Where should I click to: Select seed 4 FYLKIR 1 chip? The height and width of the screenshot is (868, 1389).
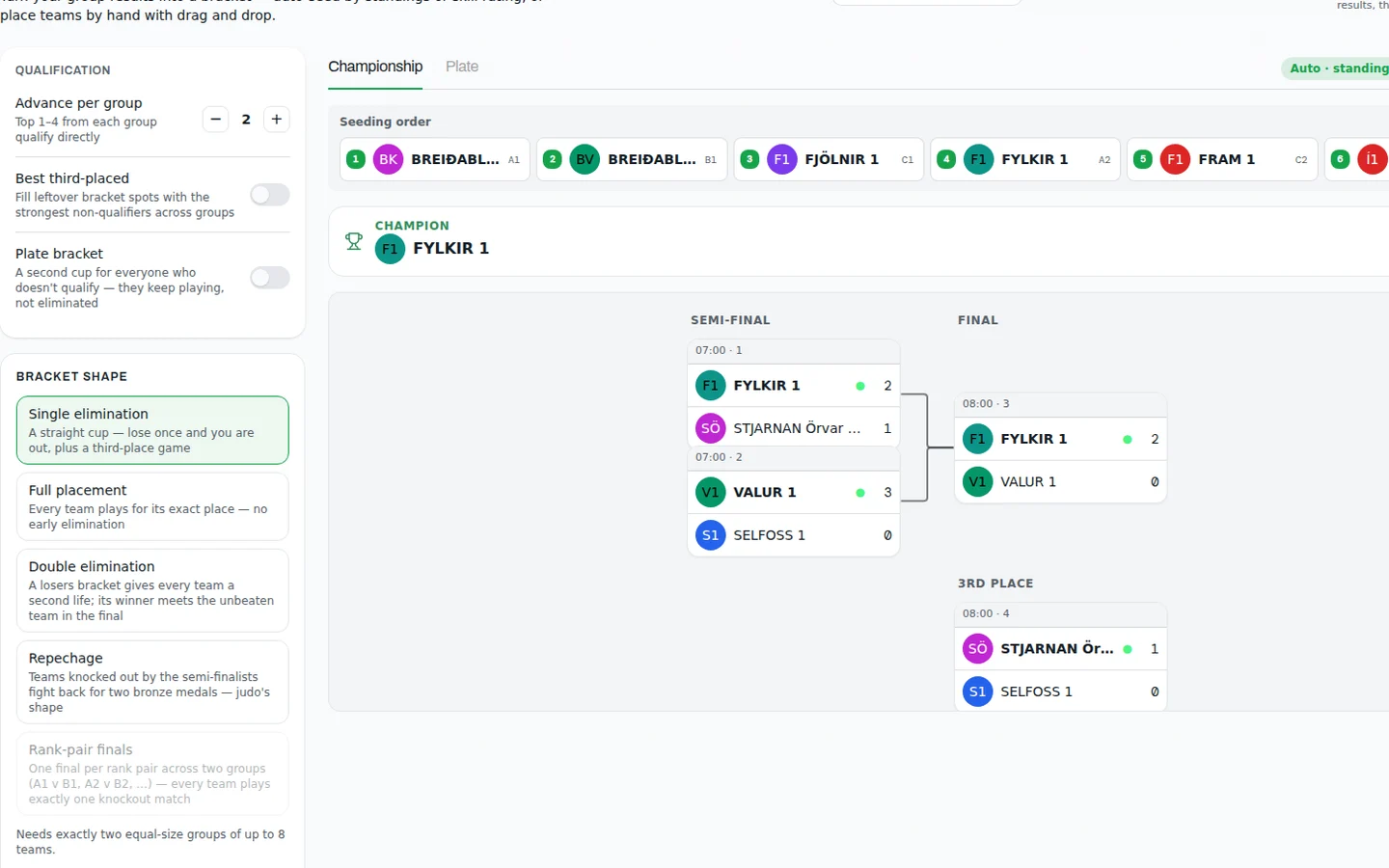pos(1025,159)
